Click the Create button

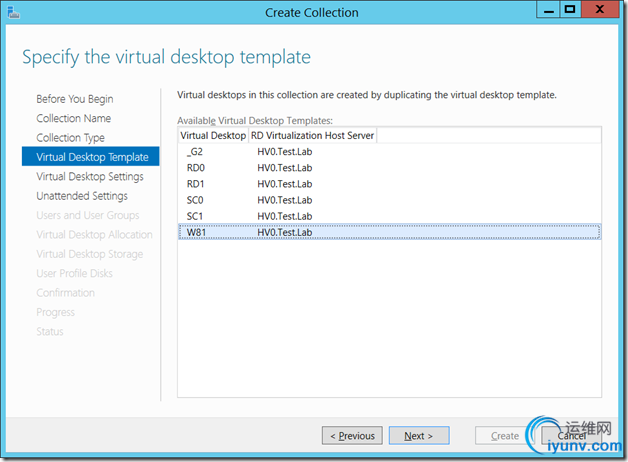click(505, 436)
